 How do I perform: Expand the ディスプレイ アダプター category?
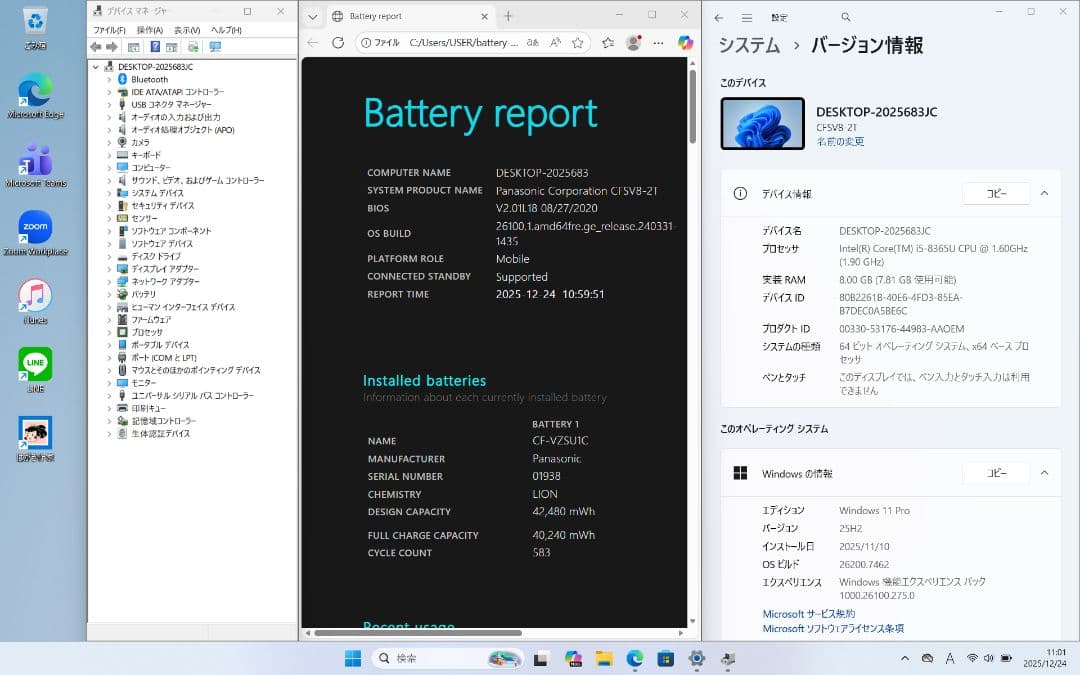coord(109,269)
